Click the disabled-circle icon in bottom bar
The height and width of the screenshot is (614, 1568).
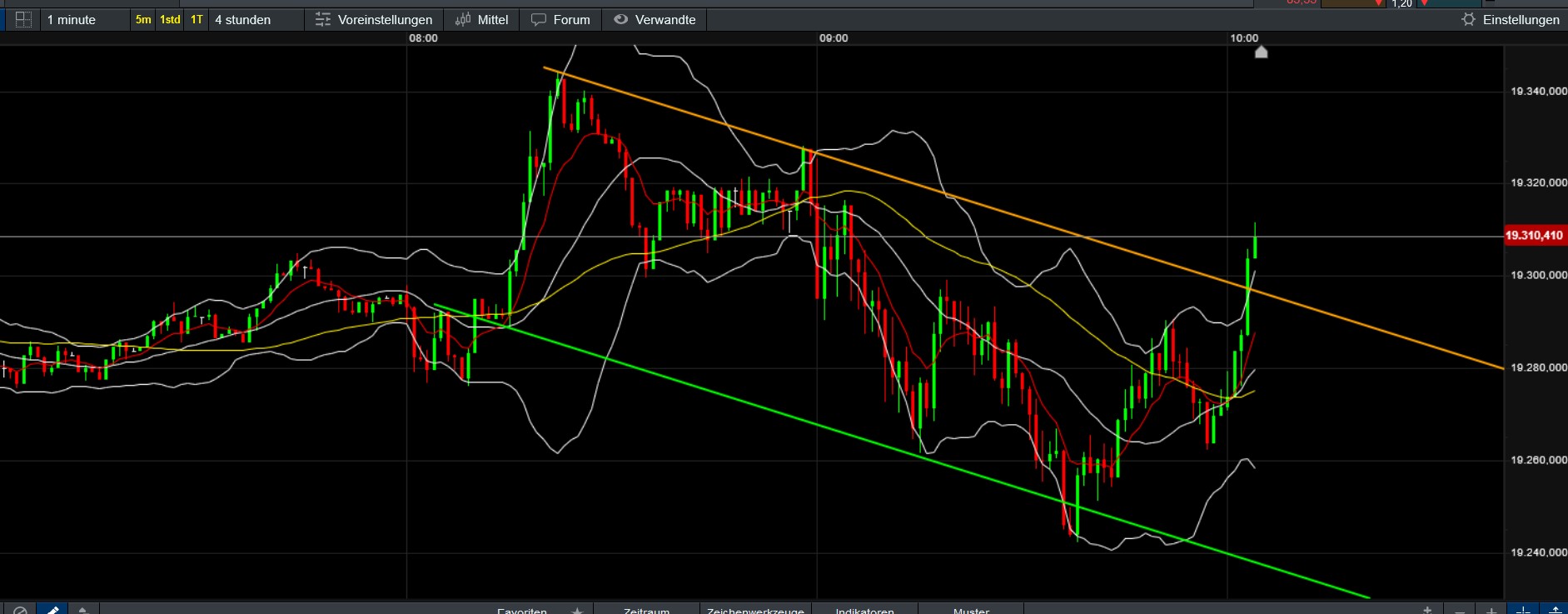point(20,610)
